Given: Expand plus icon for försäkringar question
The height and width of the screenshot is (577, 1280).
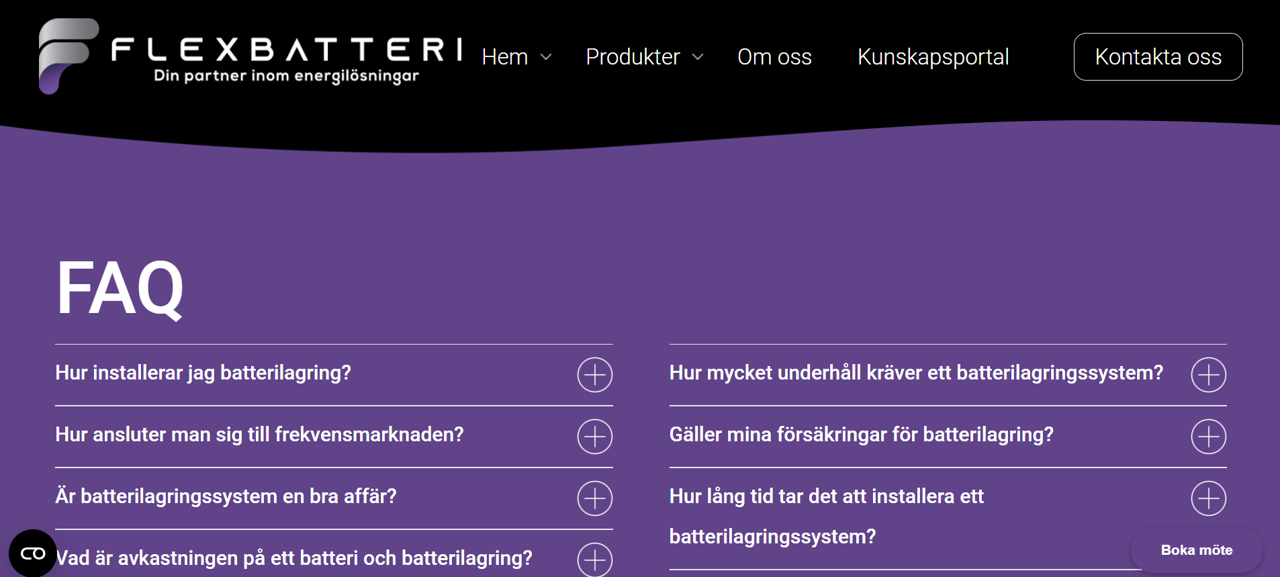Looking at the screenshot, I should pos(1209,437).
